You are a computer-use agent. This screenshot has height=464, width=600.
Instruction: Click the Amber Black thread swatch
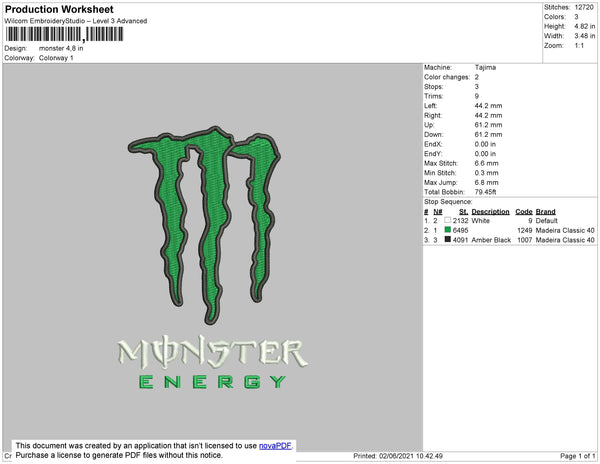[447, 239]
